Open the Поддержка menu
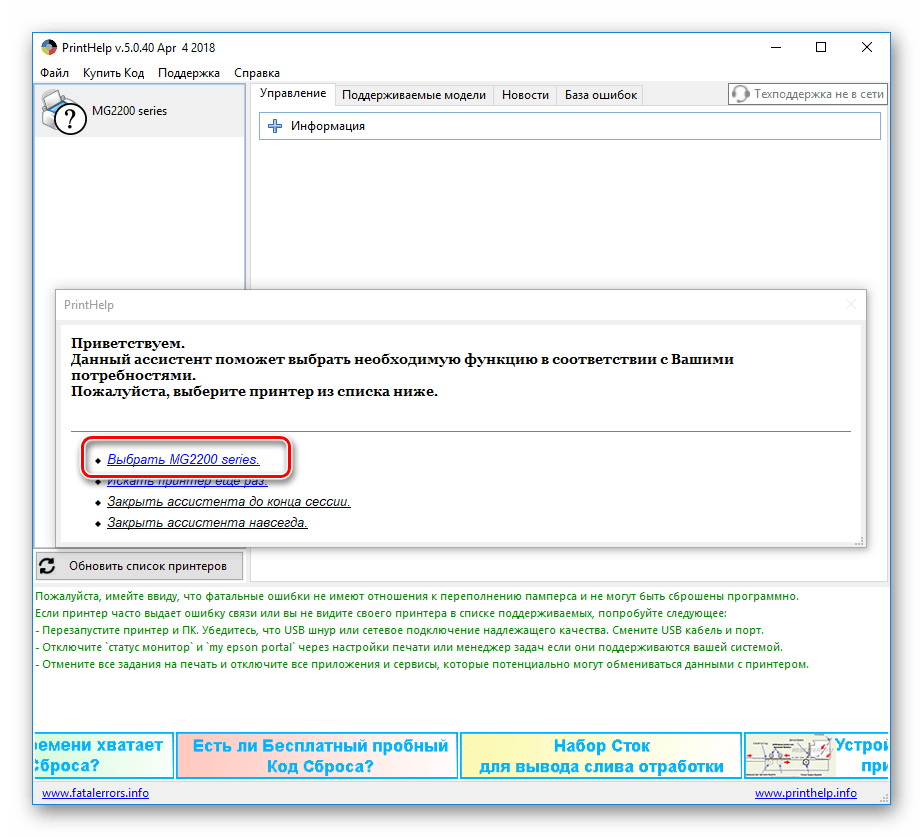Screen dimensions: 923x837 coord(189,73)
